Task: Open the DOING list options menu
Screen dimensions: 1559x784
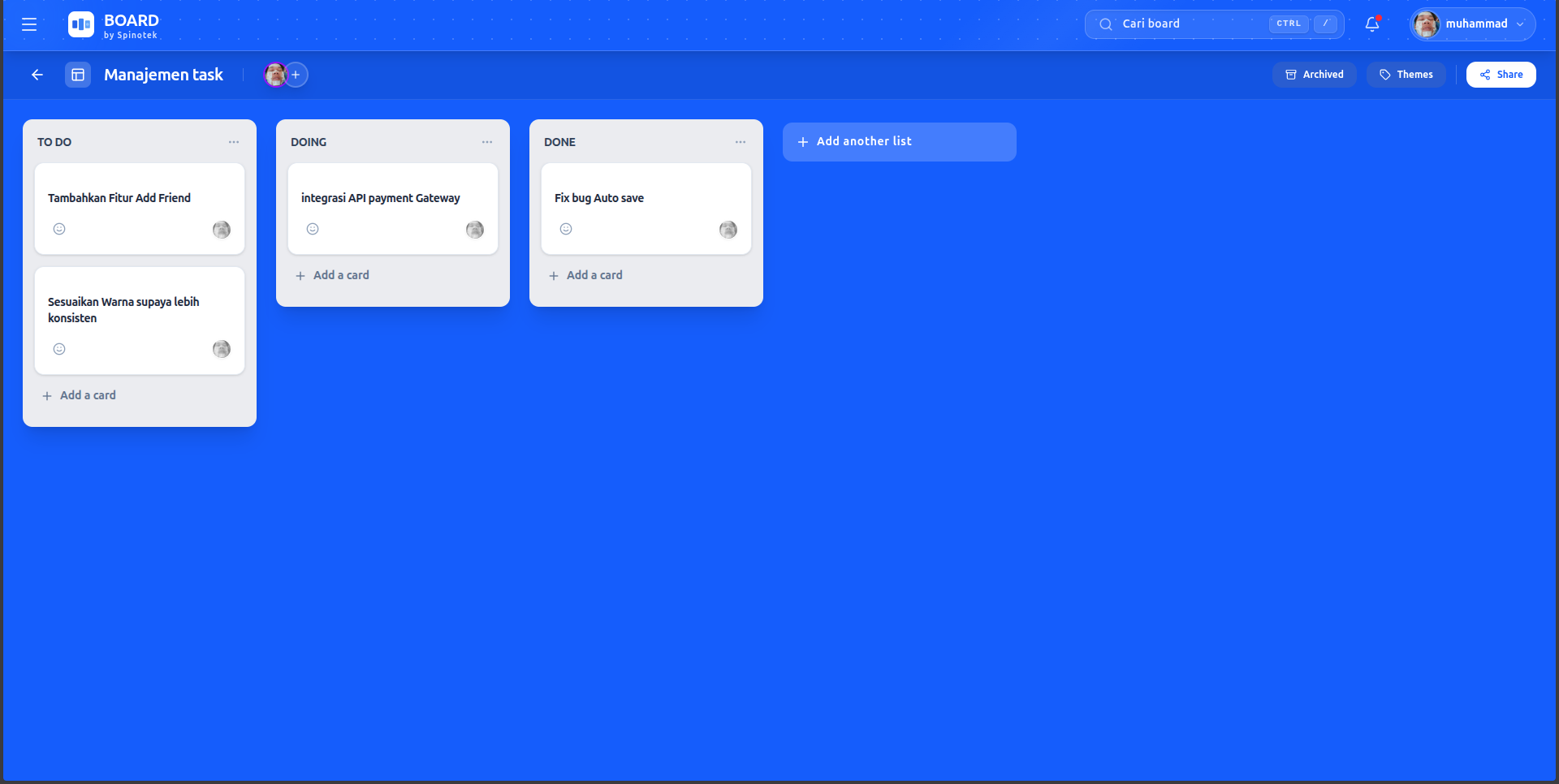Action: [x=487, y=142]
